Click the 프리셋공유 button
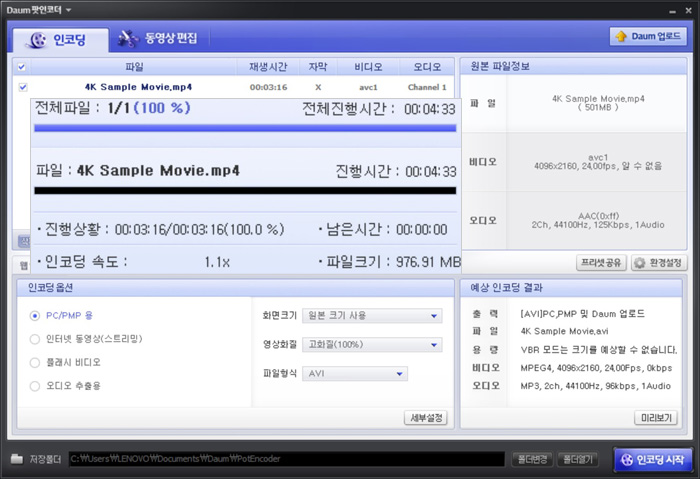Viewport: 700px width, 479px height. click(602, 263)
